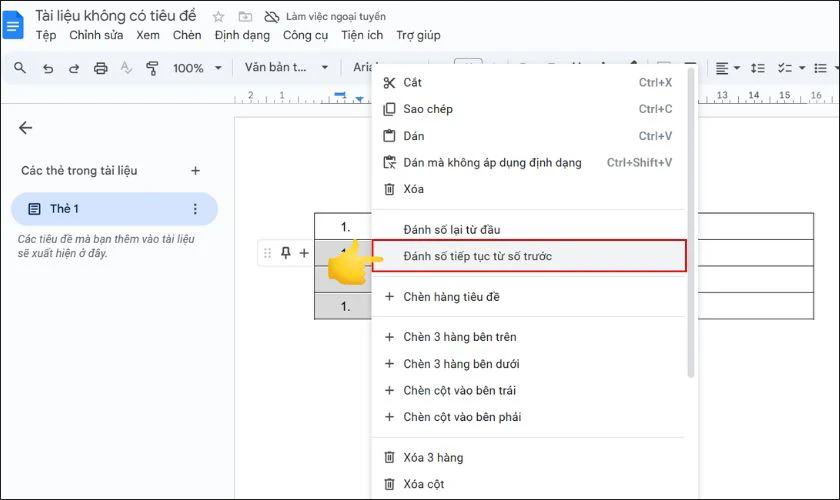Open the paragraph style dropdown
The width and height of the screenshot is (840, 500).
(286, 68)
